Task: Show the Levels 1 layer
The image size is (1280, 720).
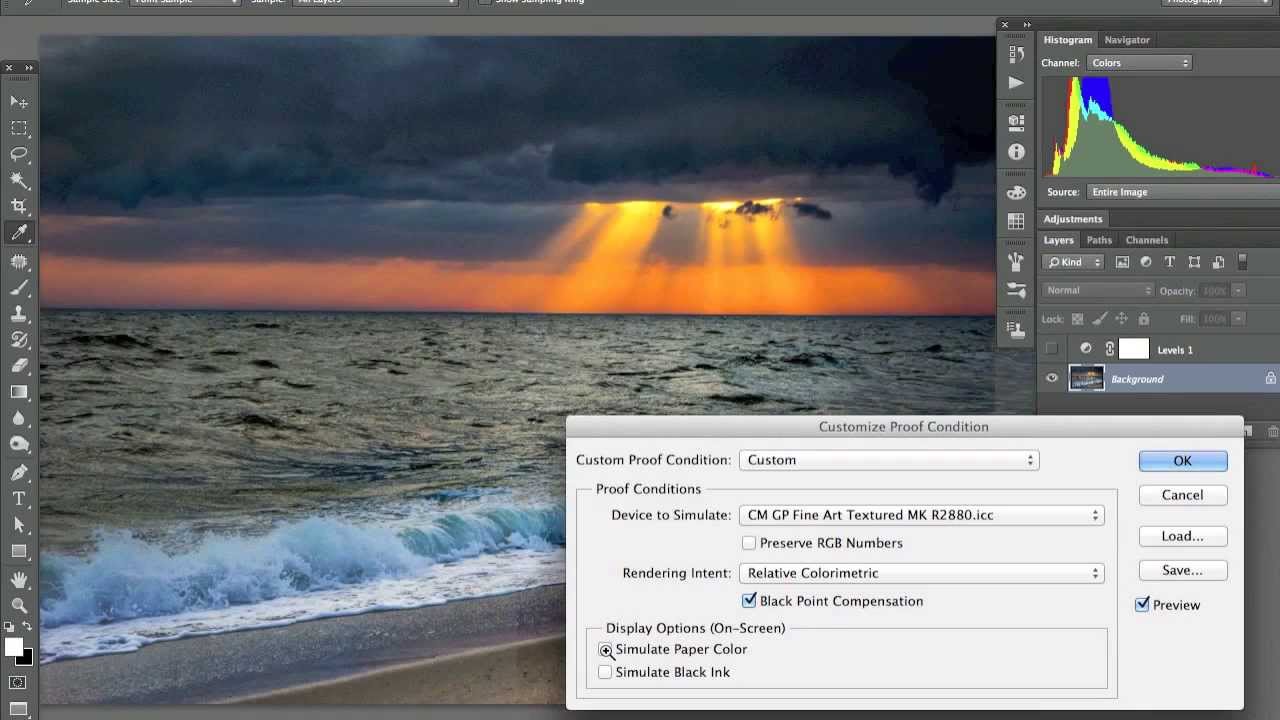Action: (x=1051, y=349)
